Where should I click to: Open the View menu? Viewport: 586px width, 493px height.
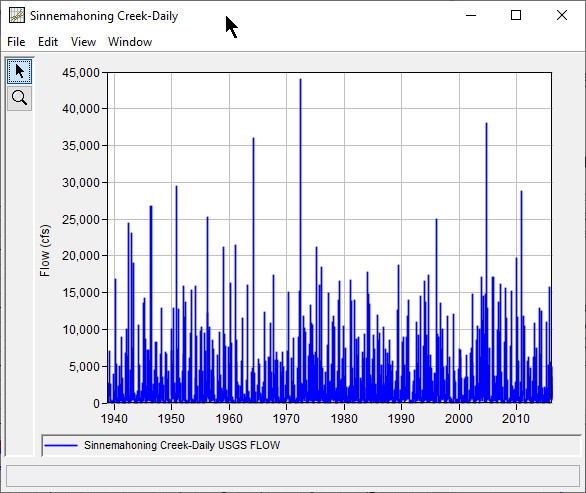[x=83, y=42]
